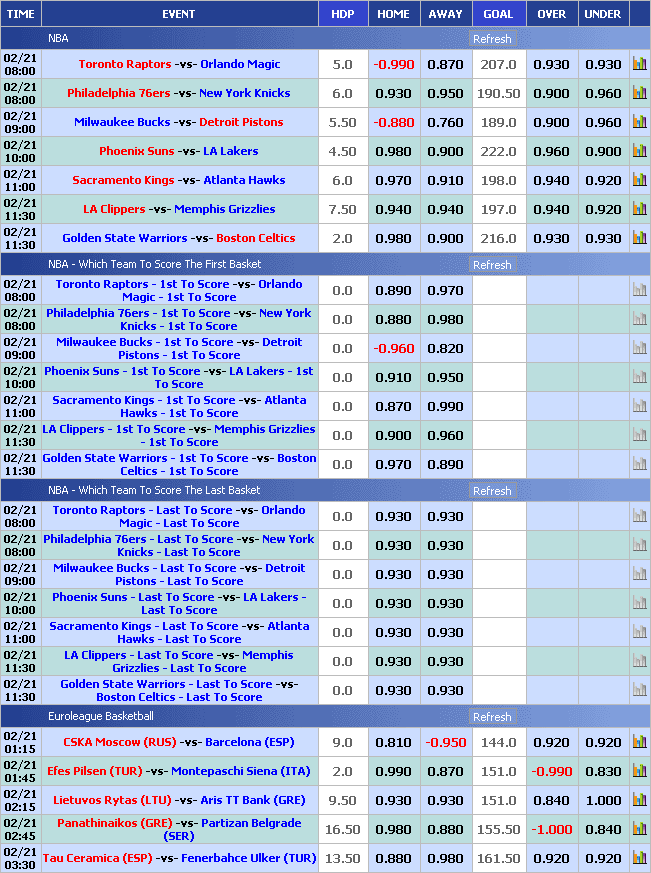Screen dimensions: 651x873
Task: Click chart icon for Tau Ceramica vs Fenerbahce
Action: tap(639, 858)
